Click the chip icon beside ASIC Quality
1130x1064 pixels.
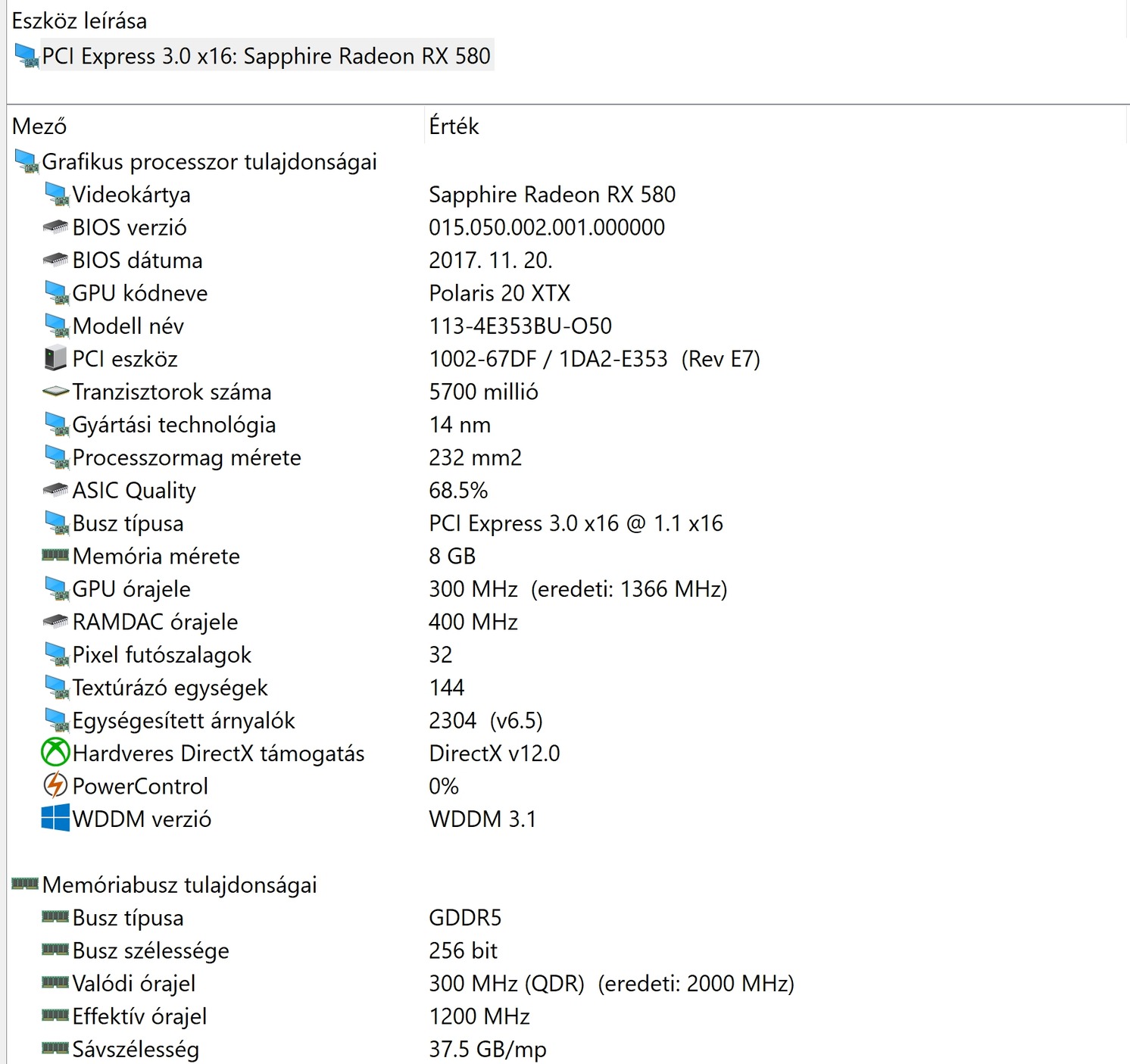tap(55, 490)
